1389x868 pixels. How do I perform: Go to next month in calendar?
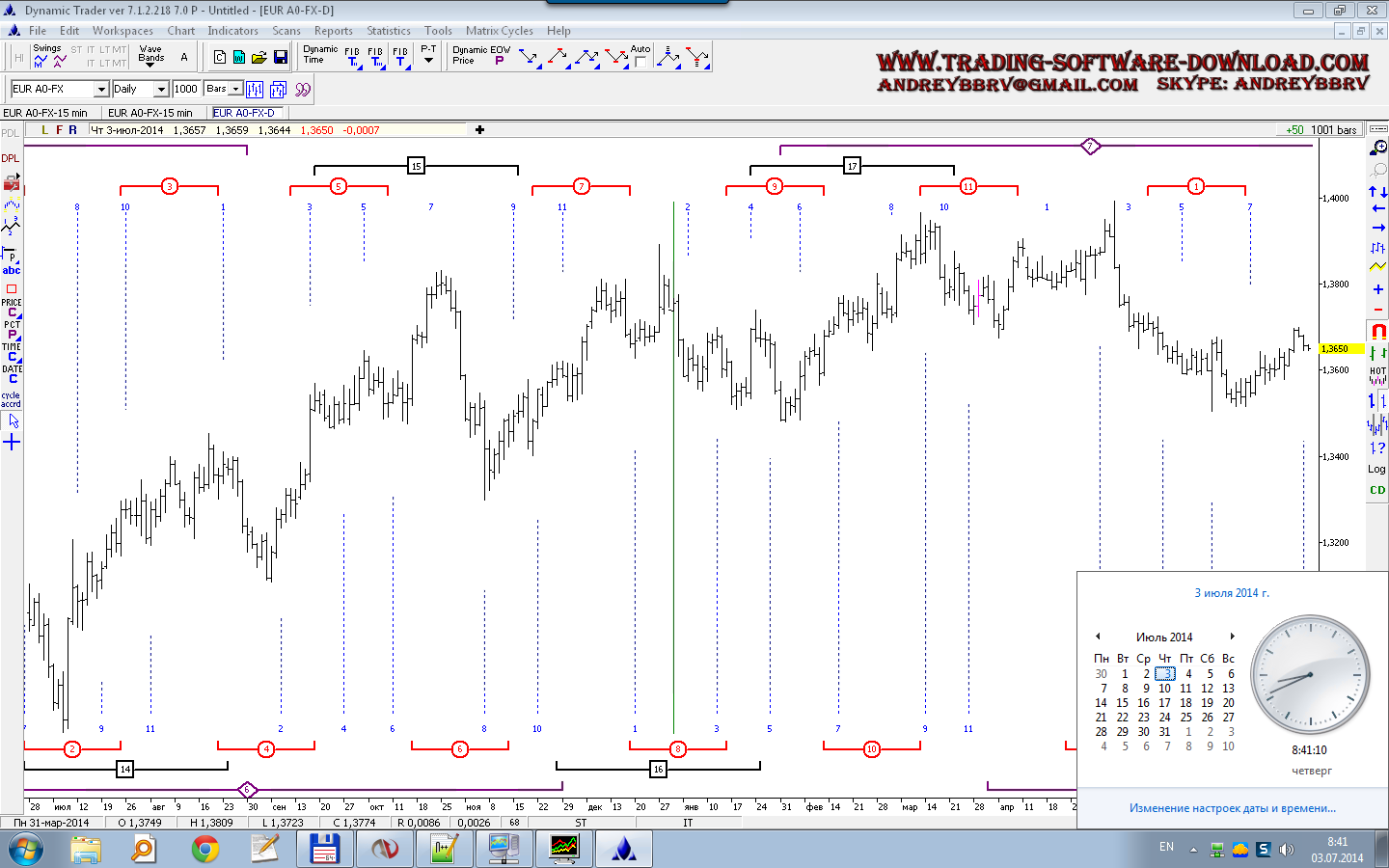click(1232, 637)
